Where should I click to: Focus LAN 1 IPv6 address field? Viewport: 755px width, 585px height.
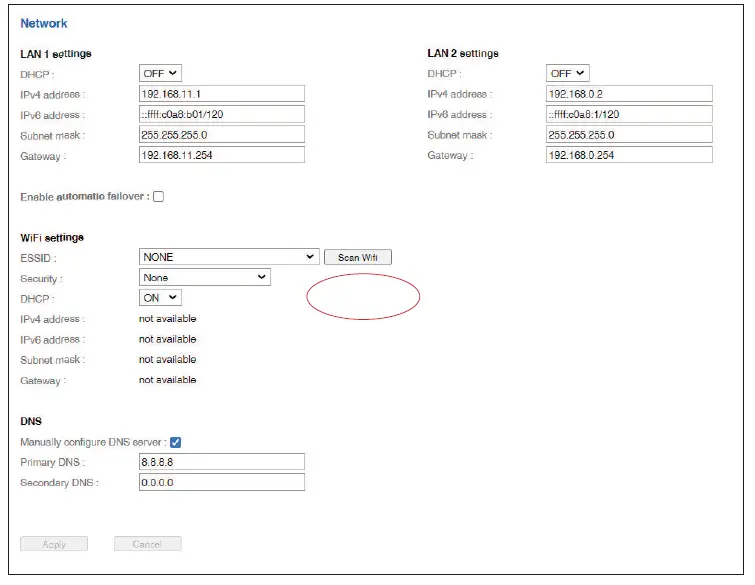click(x=222, y=114)
